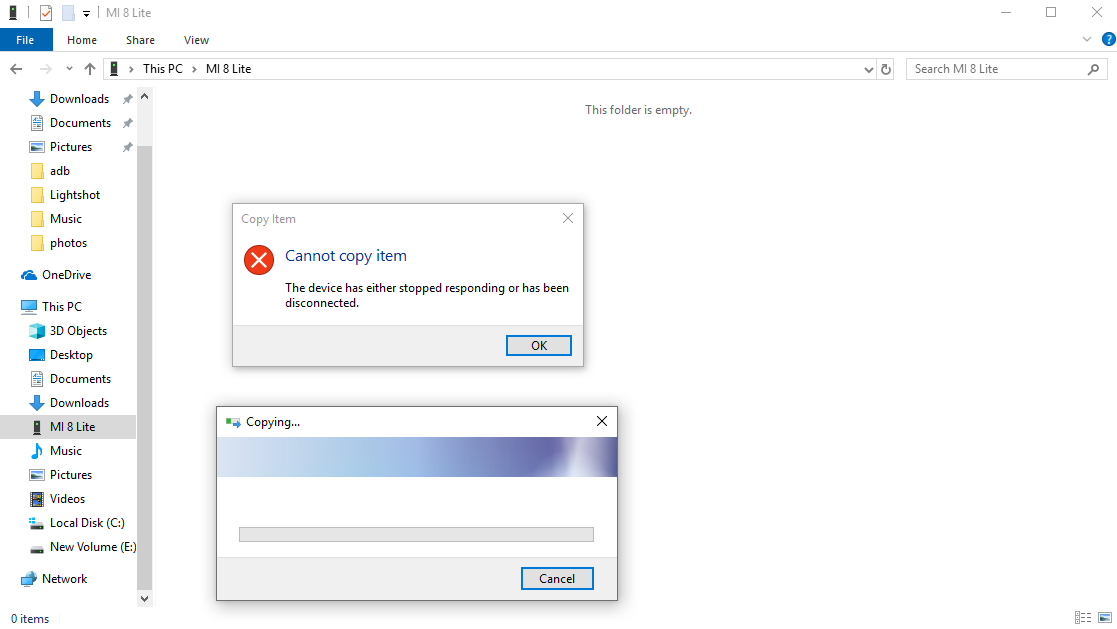Refresh the MI 8 Lite folder
The image size is (1117, 629).
point(885,69)
